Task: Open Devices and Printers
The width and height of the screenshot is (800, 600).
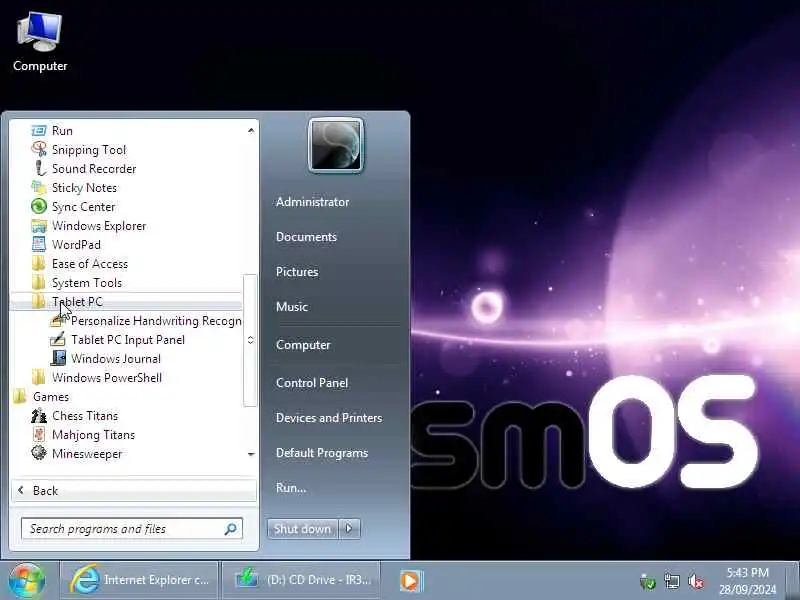Action: [329, 418]
